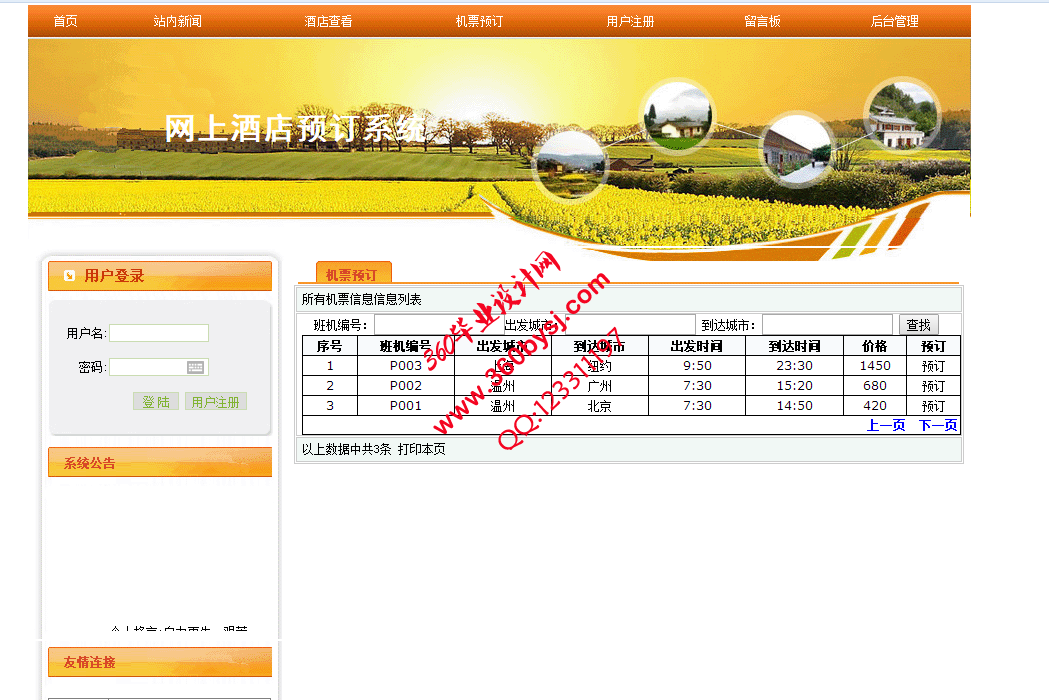Click the 7:30 departure time in P002 row
Image resolution: width=1049 pixels, height=700 pixels.
tap(696, 386)
